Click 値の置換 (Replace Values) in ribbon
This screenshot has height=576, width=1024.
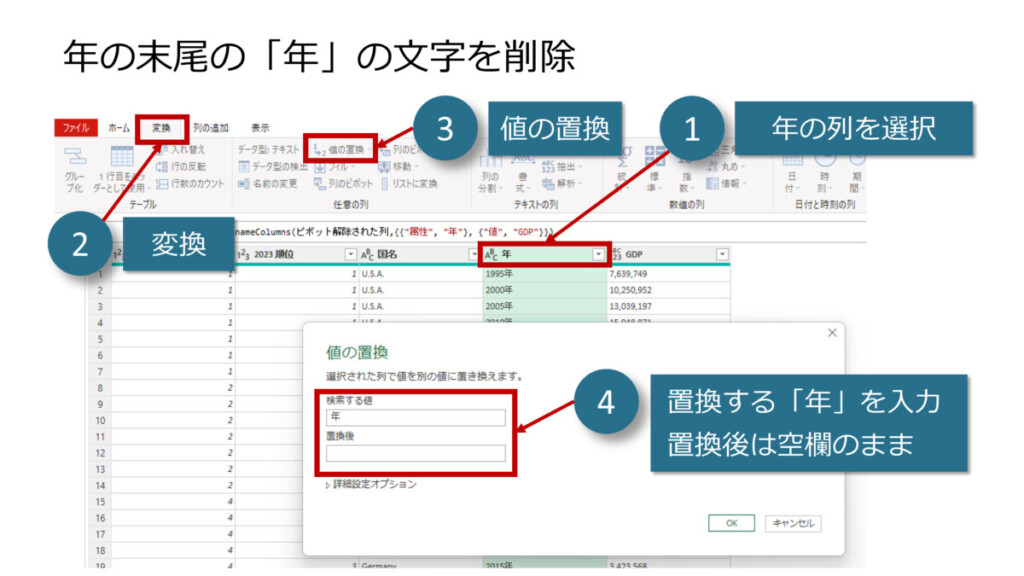(340, 148)
